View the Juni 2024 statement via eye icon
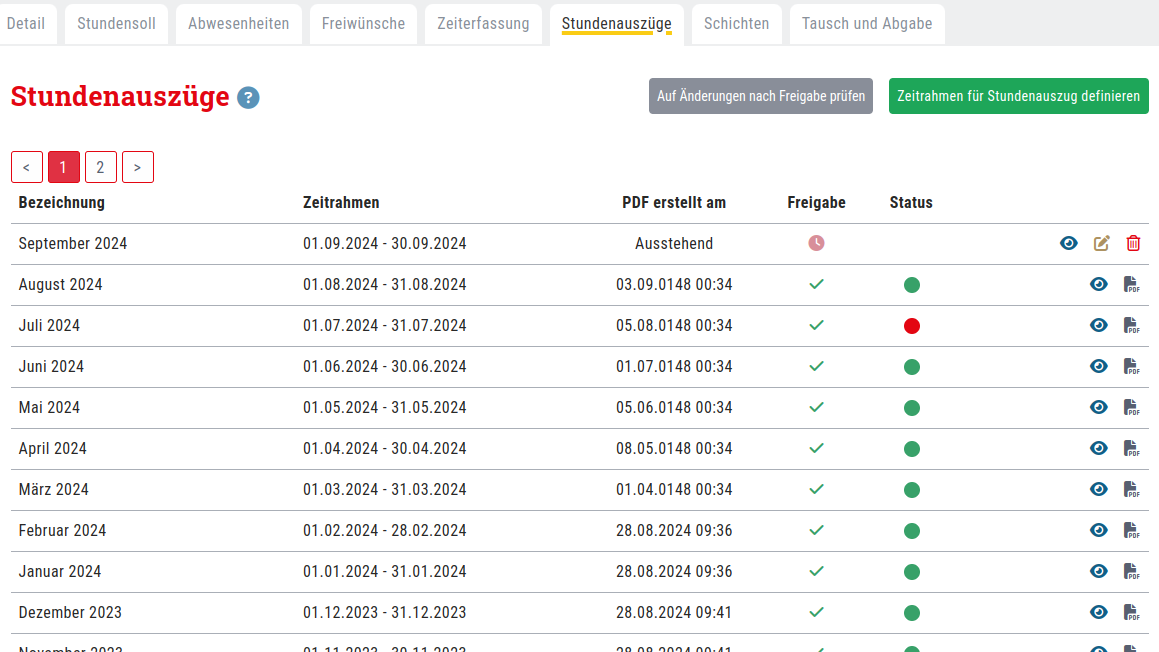This screenshot has height=652, width=1159. [x=1099, y=367]
